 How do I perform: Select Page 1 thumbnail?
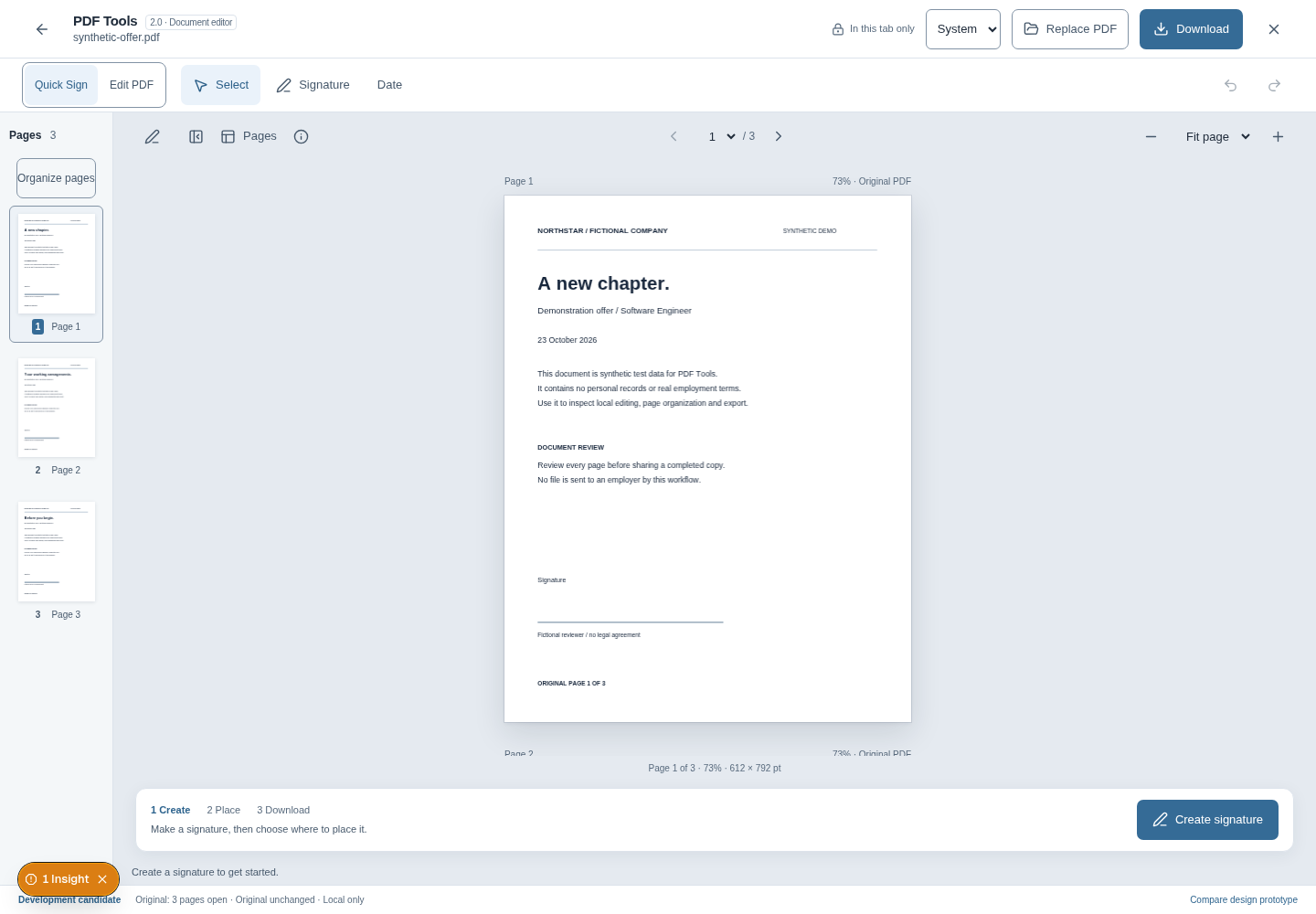tap(57, 274)
